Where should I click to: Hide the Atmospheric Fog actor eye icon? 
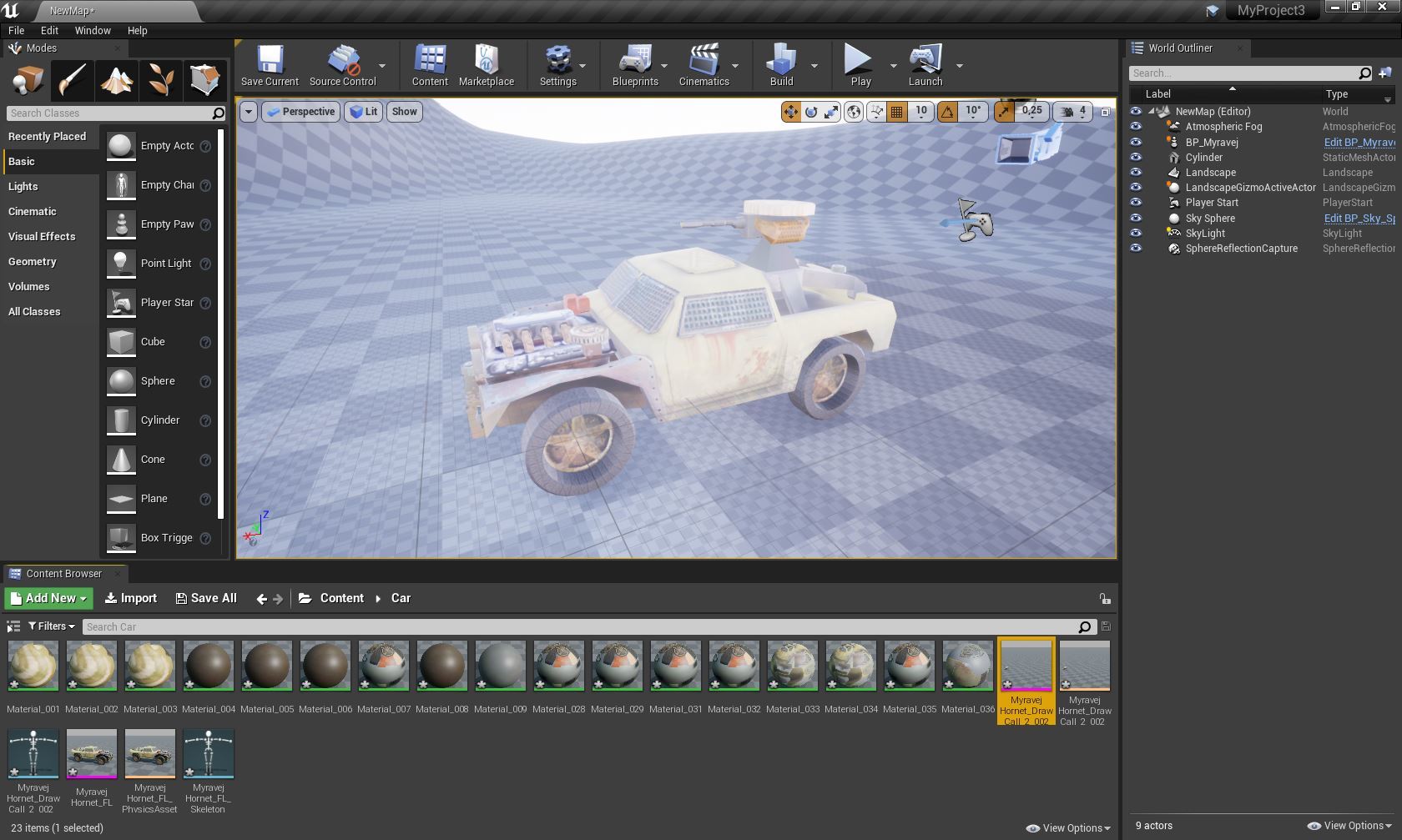tap(1136, 127)
